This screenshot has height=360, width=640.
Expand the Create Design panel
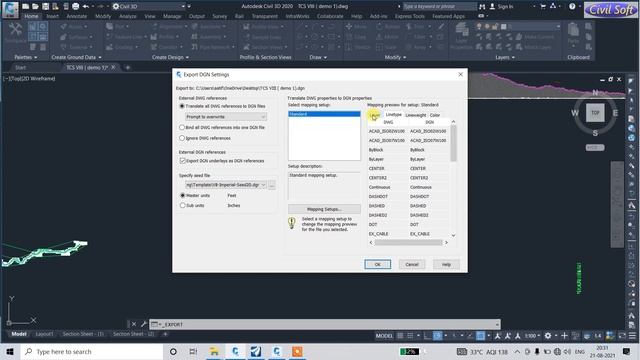tap(170, 58)
